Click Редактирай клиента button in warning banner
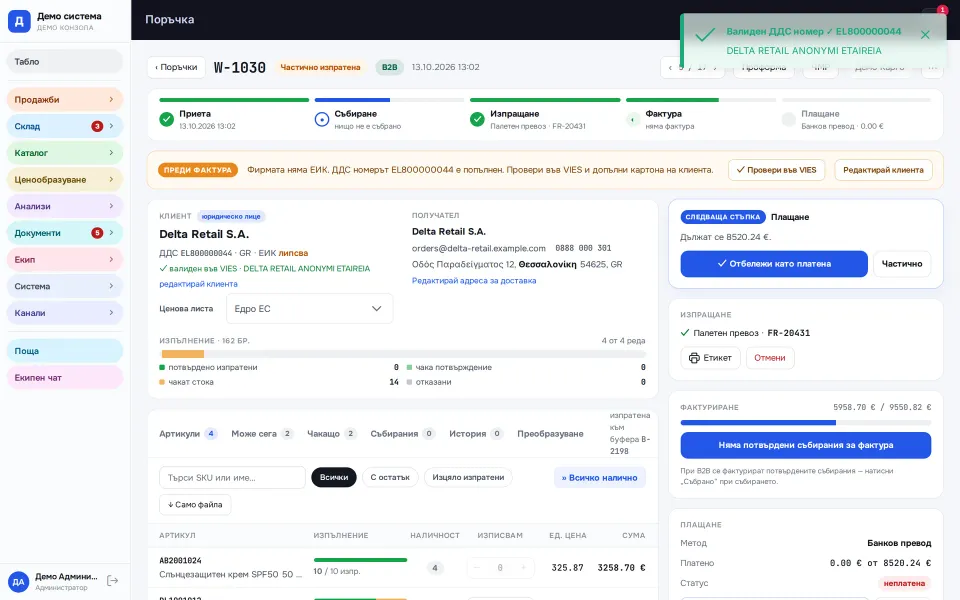The image size is (960, 600). [883, 170]
